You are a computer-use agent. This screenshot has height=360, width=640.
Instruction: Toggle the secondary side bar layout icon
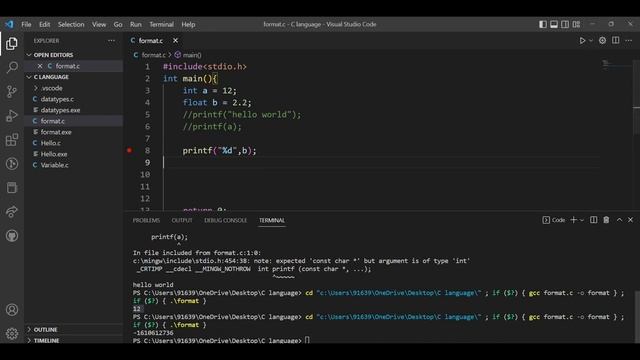(x=565, y=24)
